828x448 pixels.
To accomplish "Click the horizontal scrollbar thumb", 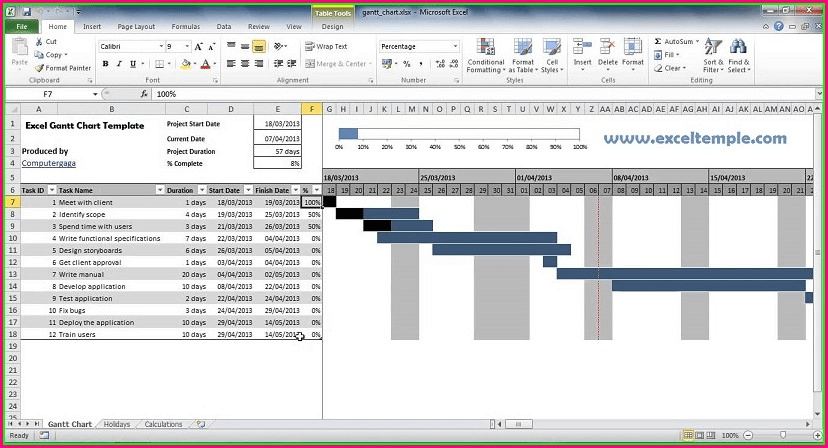I will coord(518,424).
